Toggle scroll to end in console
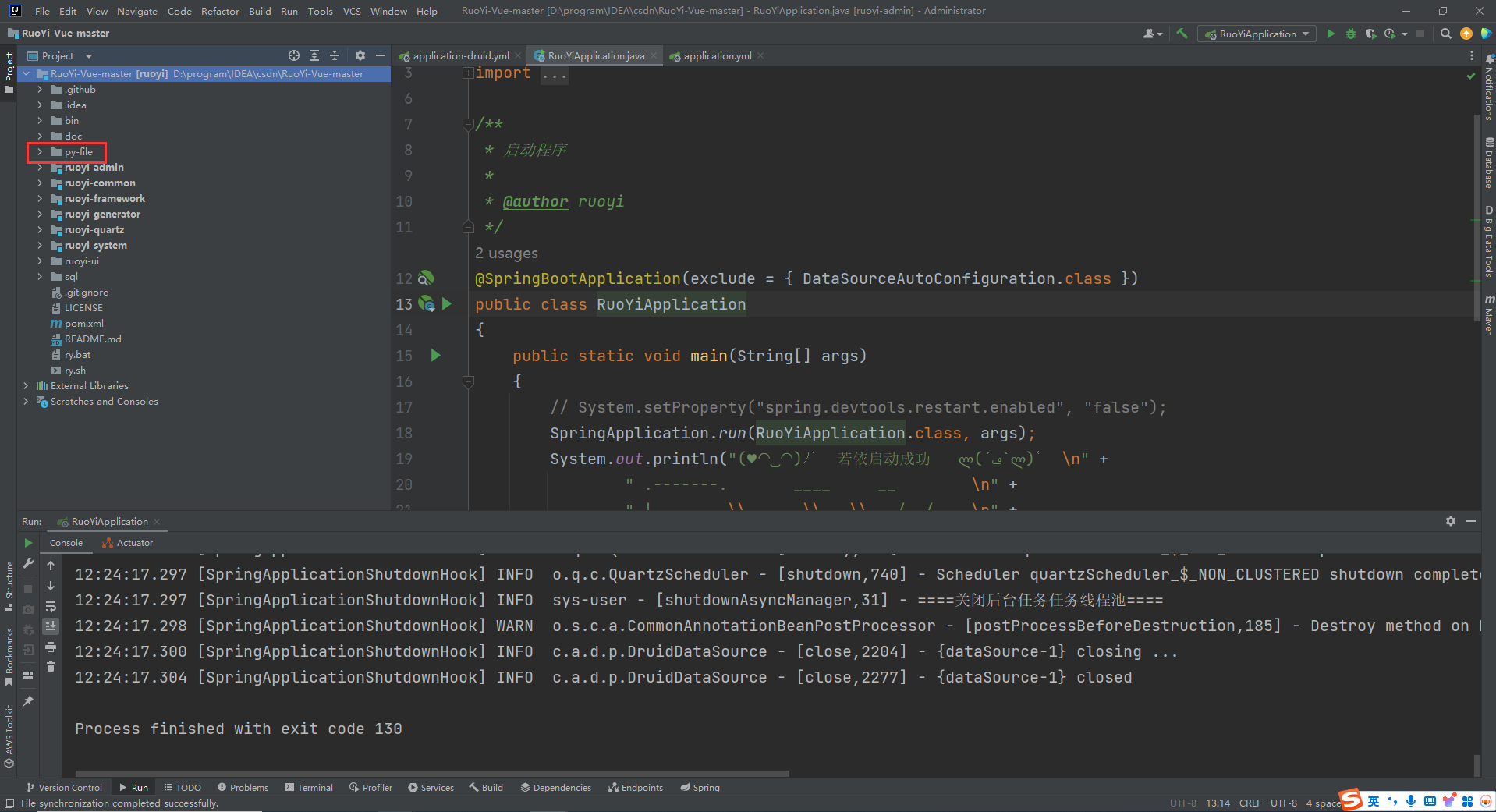 [x=51, y=626]
